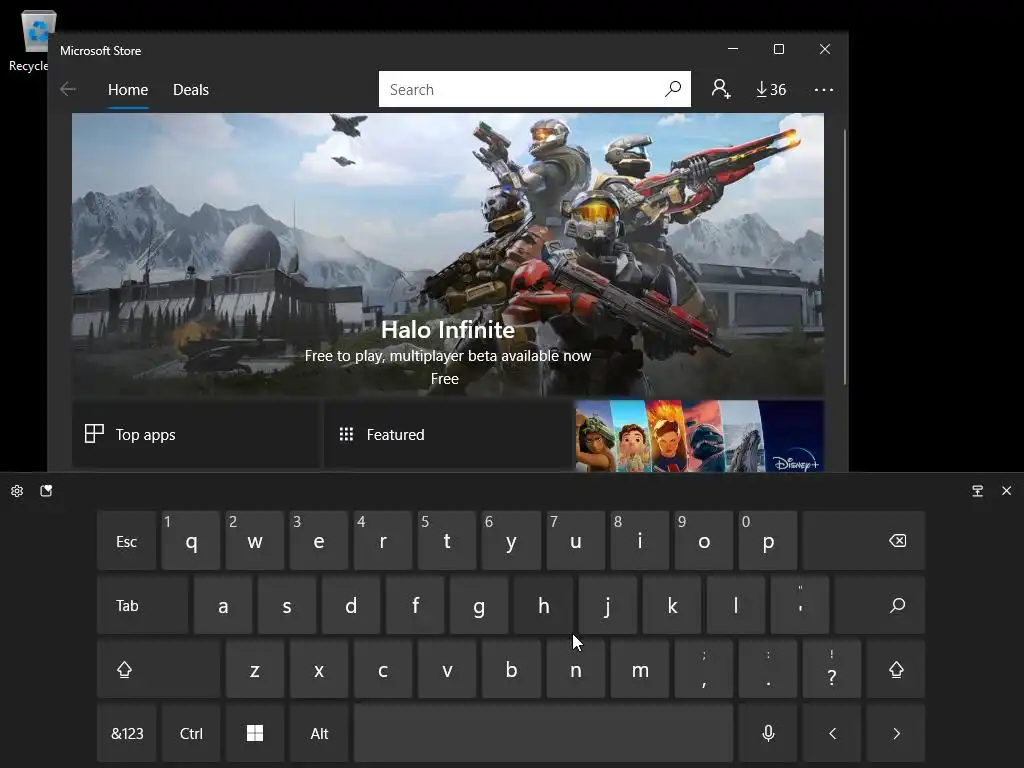
Task: Tap the comma key
Action: point(703,669)
